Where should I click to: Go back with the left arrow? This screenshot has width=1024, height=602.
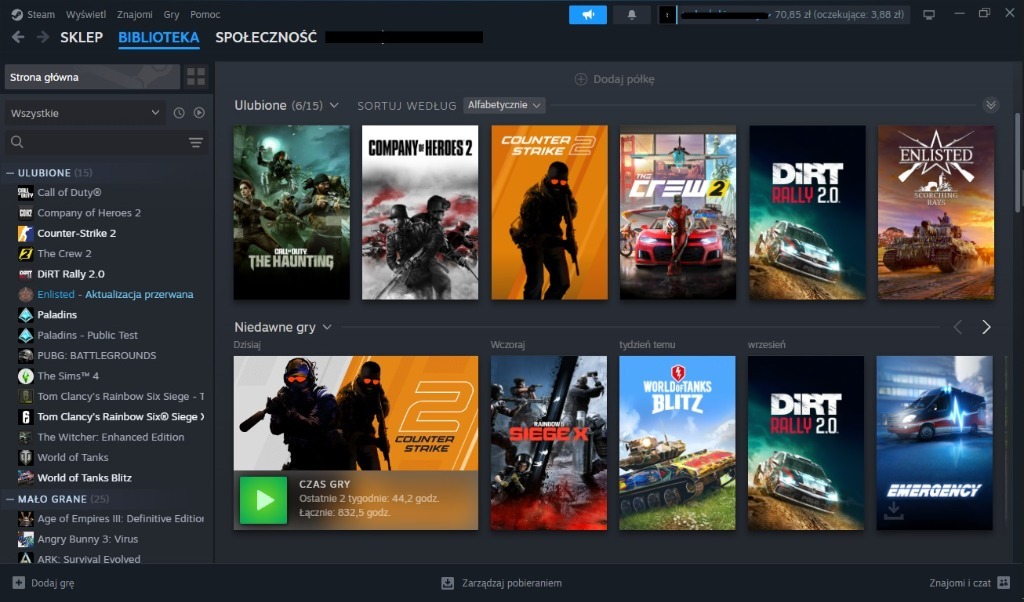(18, 37)
